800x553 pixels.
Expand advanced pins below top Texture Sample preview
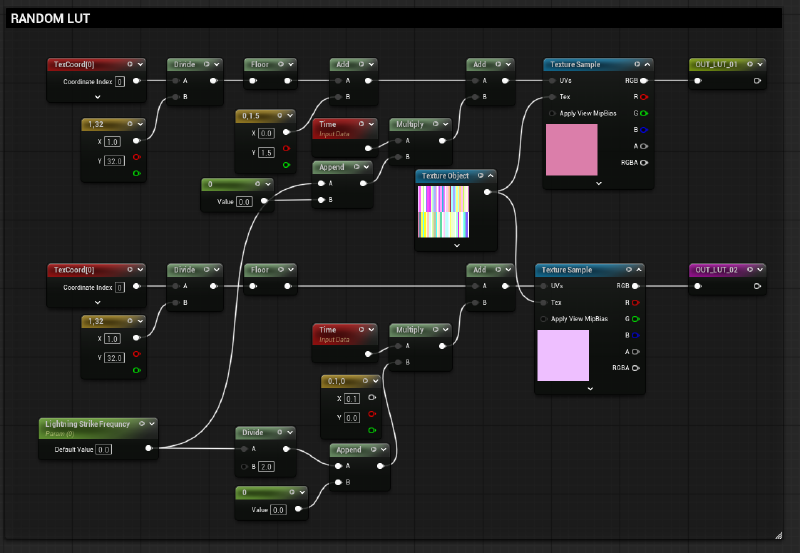coord(598,183)
